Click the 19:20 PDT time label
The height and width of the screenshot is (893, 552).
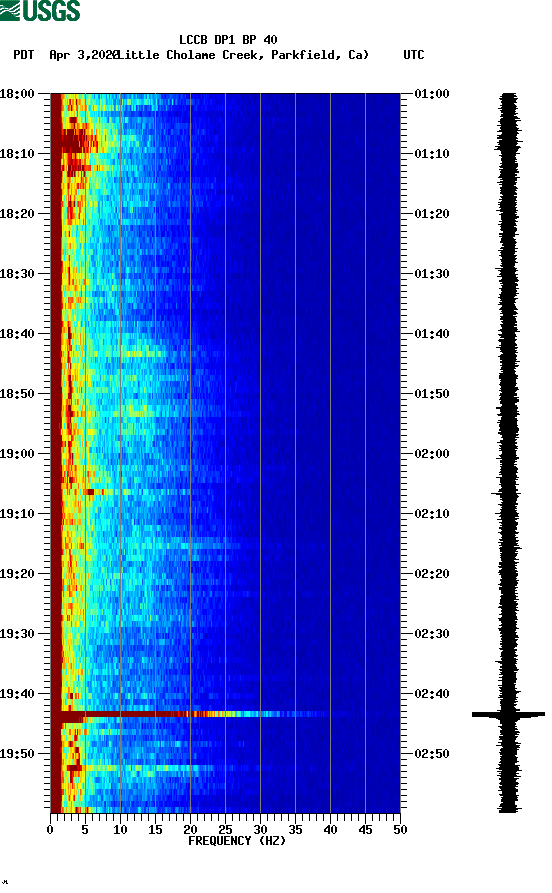tap(17, 574)
